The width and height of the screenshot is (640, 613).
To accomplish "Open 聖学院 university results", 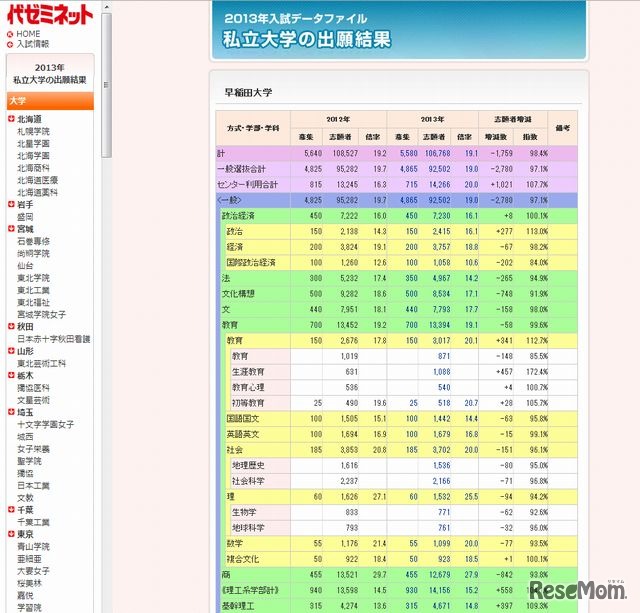I will click(x=29, y=461).
